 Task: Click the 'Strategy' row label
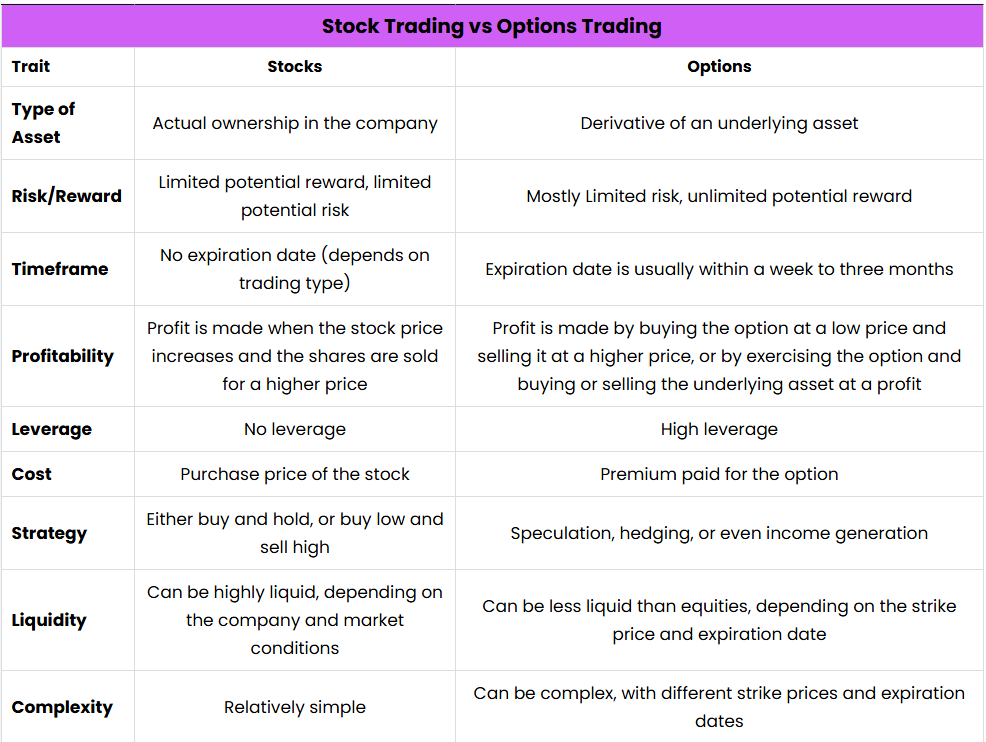click(49, 533)
